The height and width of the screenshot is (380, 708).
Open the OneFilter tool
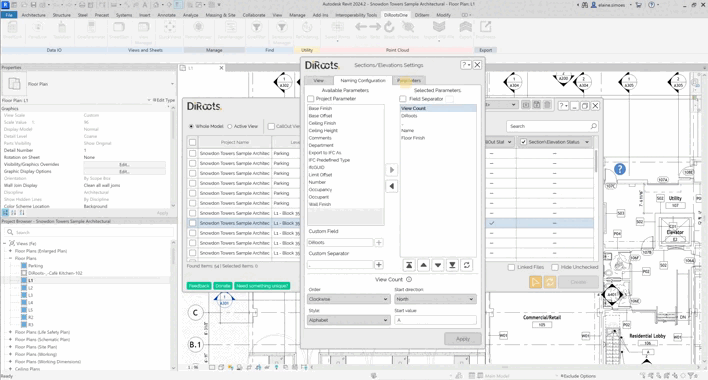[x=256, y=31]
